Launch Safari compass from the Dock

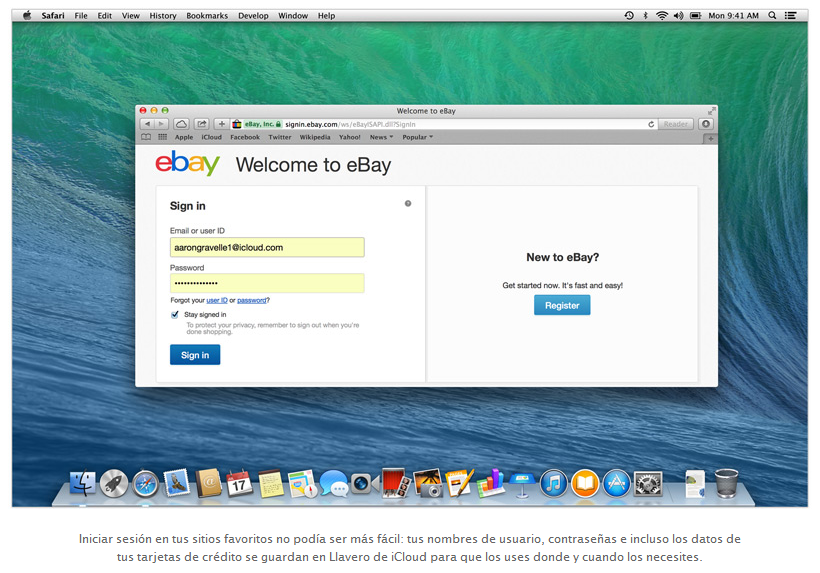[x=145, y=484]
